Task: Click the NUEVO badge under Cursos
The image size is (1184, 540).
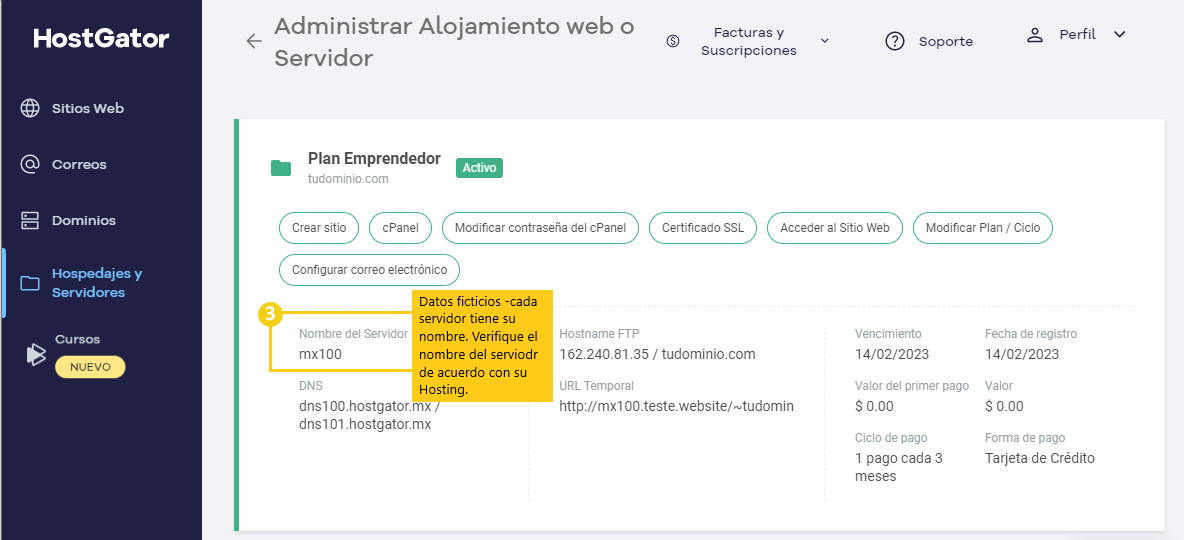Action: 90,367
